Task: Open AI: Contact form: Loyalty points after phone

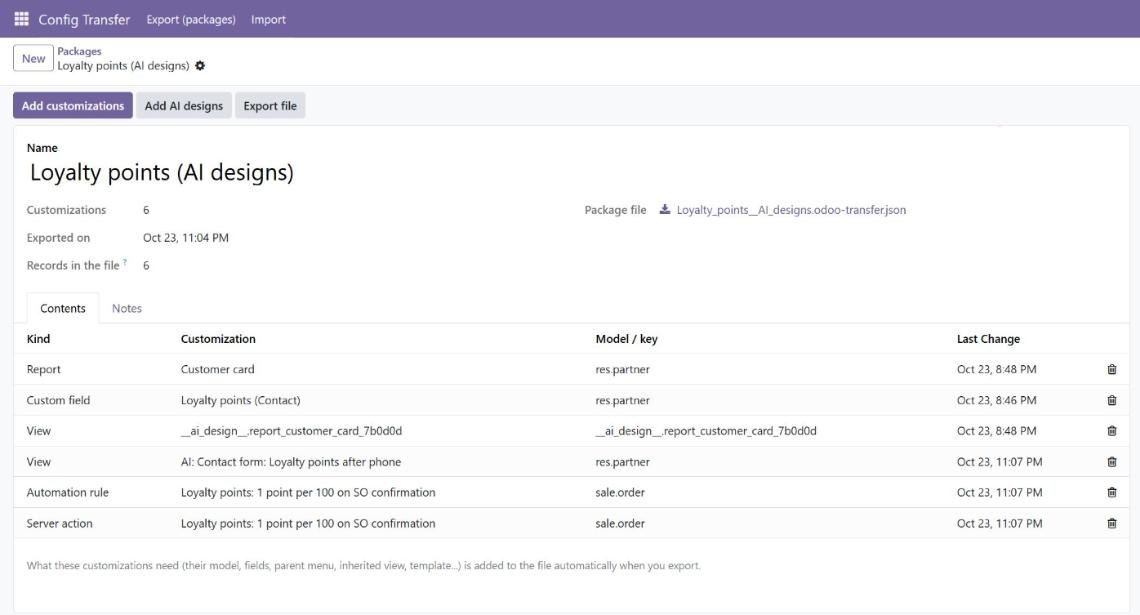Action: 291,462
